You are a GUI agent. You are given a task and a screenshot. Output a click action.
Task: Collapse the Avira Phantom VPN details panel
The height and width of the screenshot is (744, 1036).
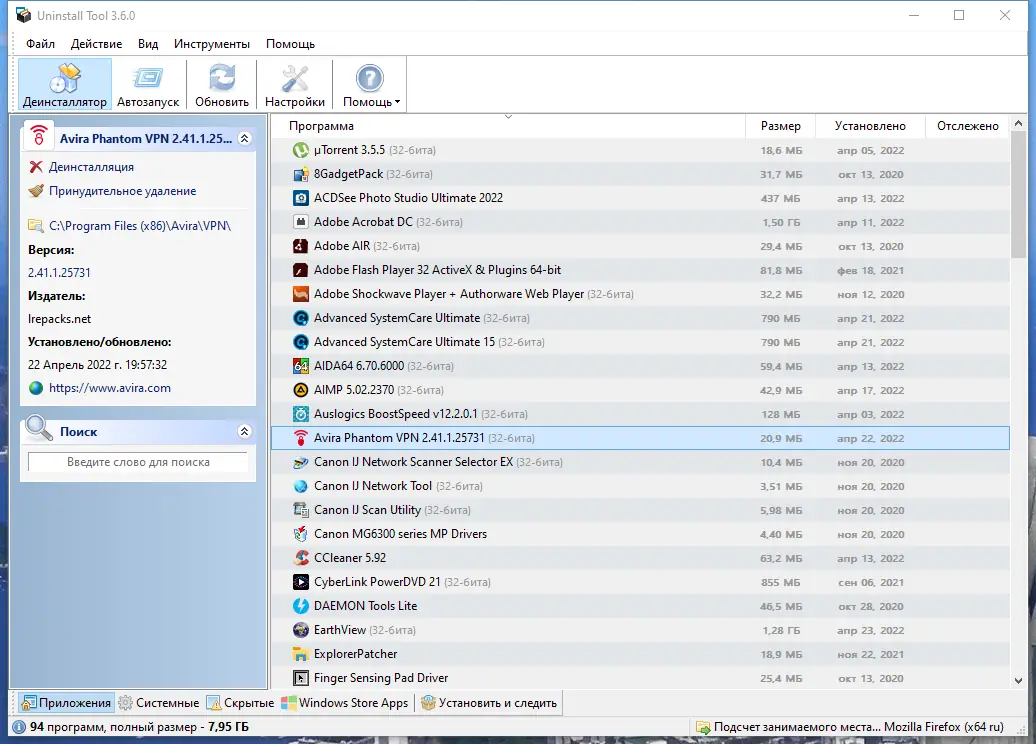pos(246,137)
